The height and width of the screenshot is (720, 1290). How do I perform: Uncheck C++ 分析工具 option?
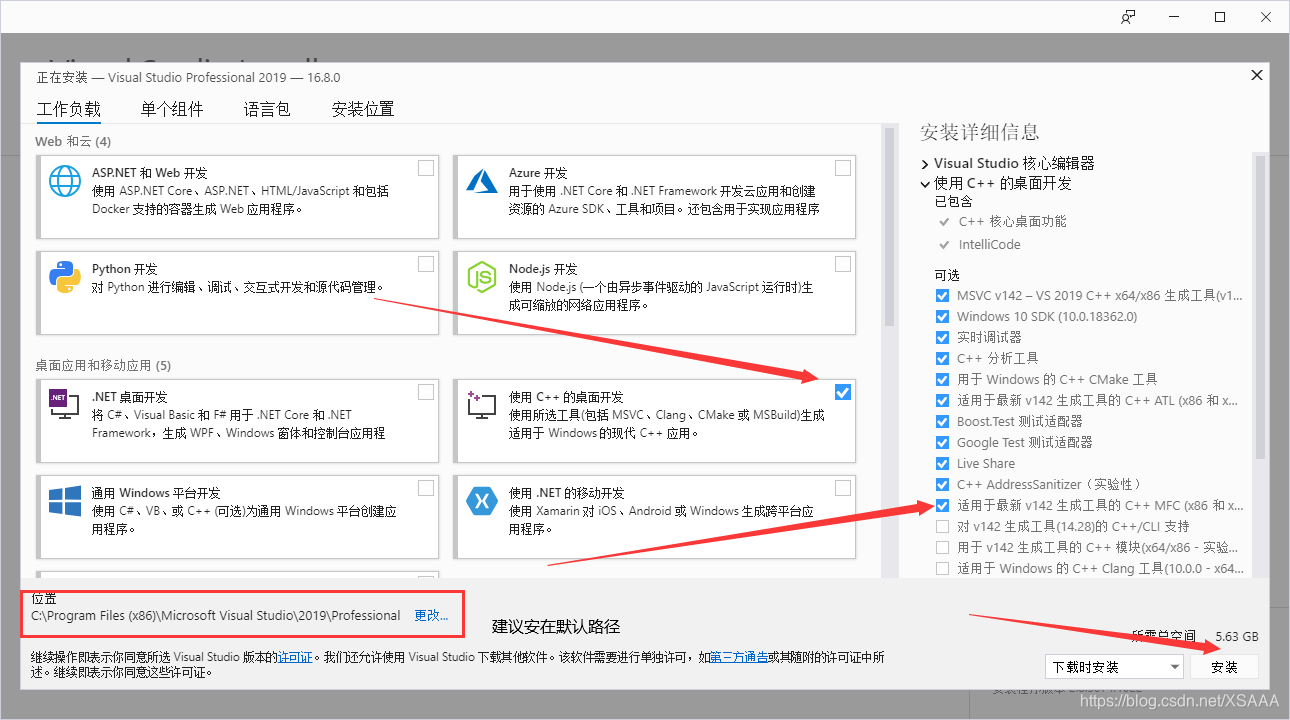(x=942, y=359)
